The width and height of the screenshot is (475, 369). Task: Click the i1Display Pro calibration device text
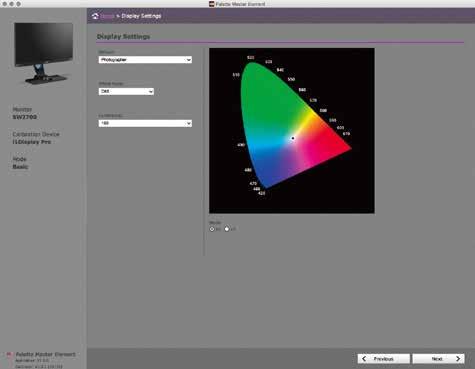[x=32, y=142]
